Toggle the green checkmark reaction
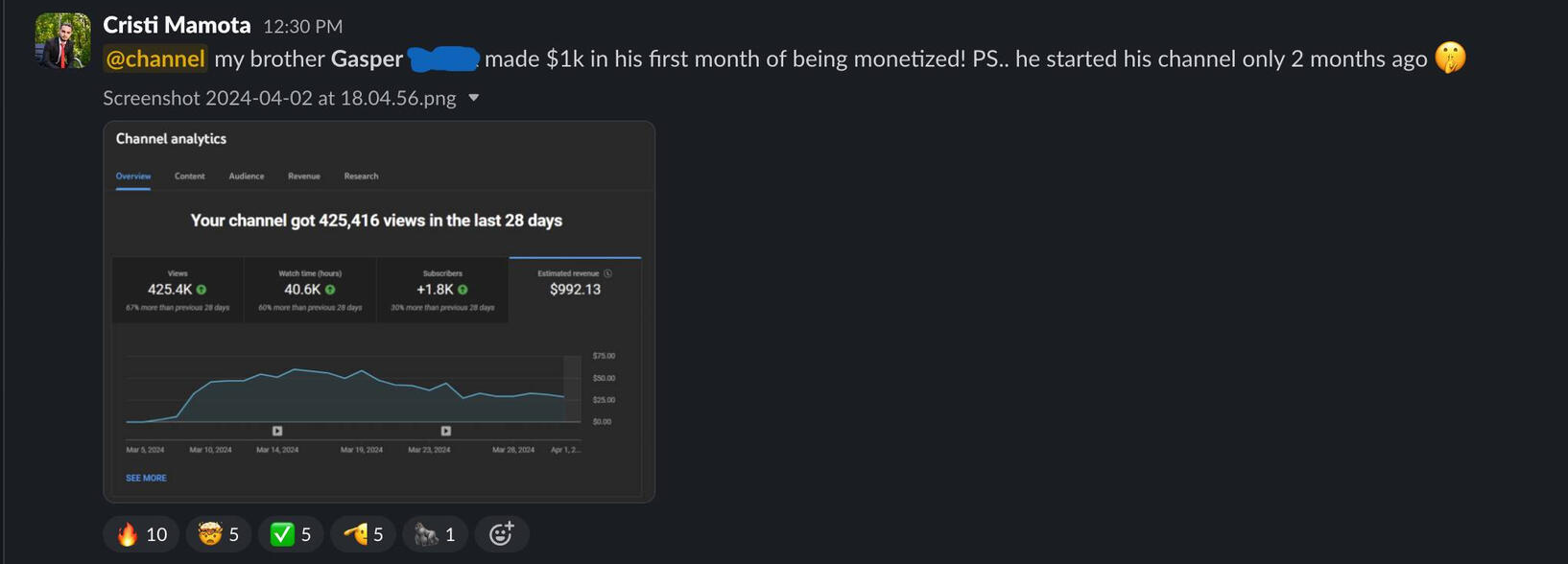 pyautogui.click(x=291, y=534)
